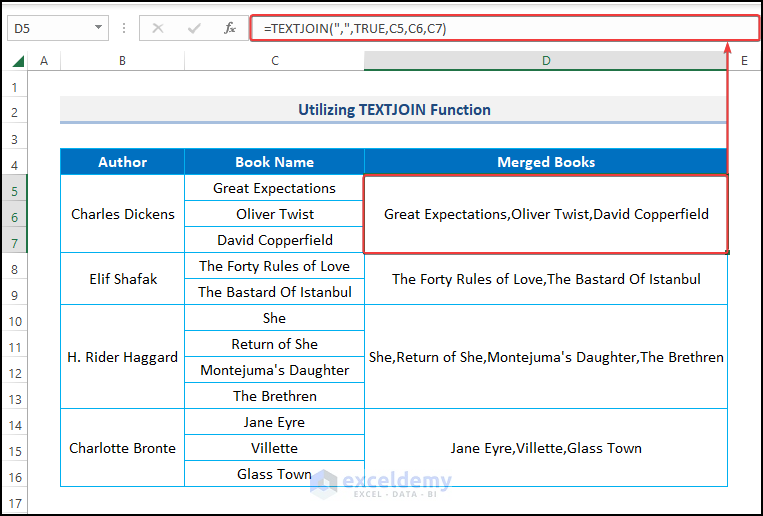Select column B header
Image resolution: width=763 pixels, height=516 pixels.
tap(122, 61)
